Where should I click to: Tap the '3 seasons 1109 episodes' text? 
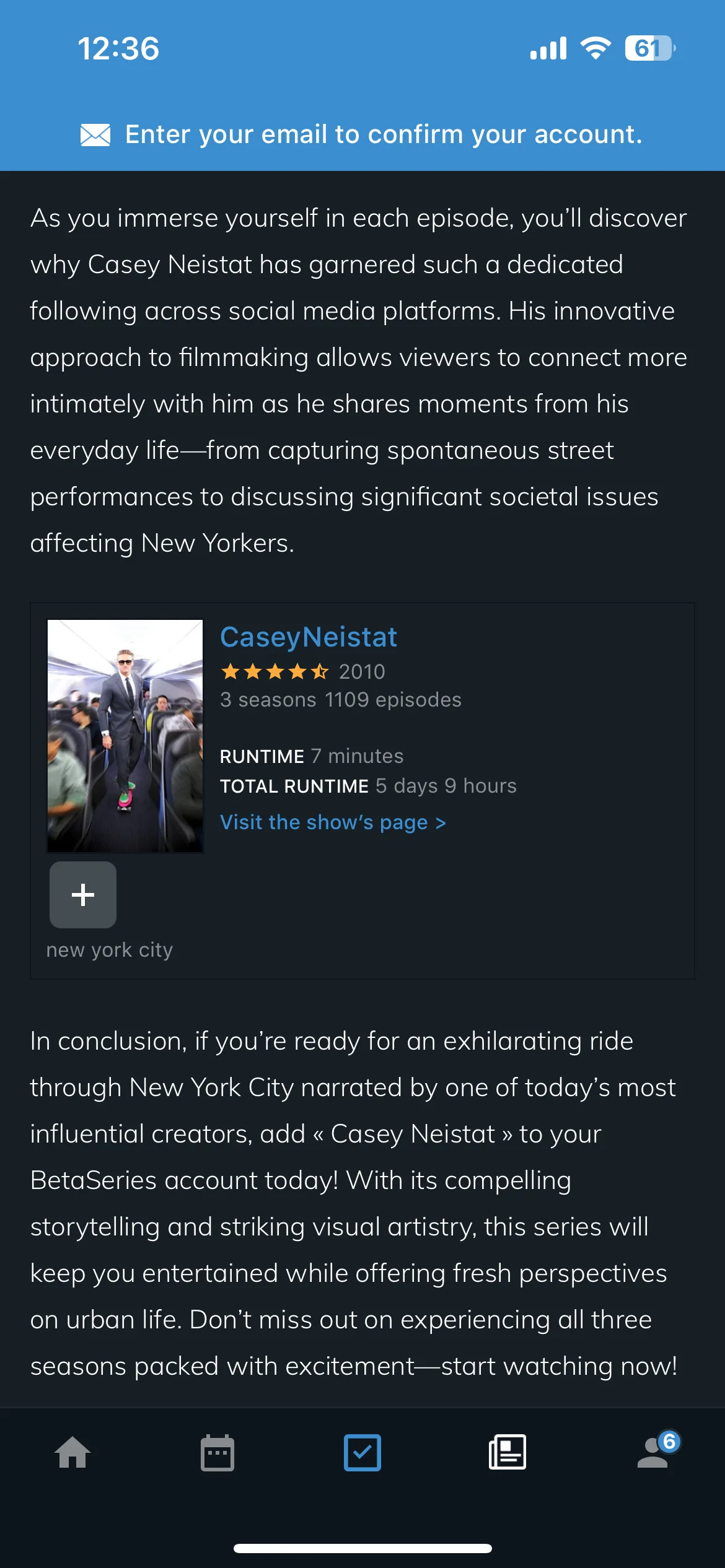point(341,700)
